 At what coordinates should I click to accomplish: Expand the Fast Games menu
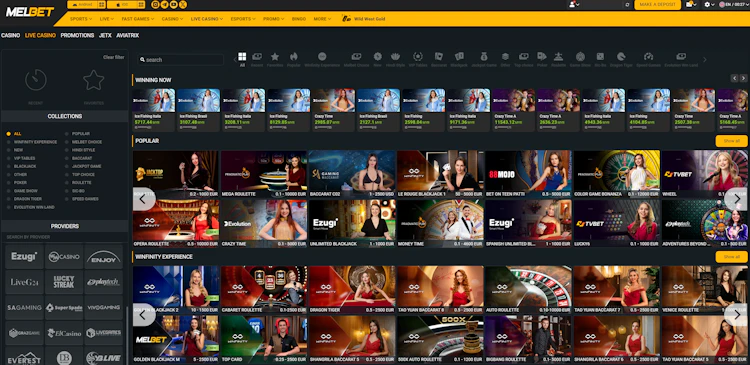click(138, 19)
